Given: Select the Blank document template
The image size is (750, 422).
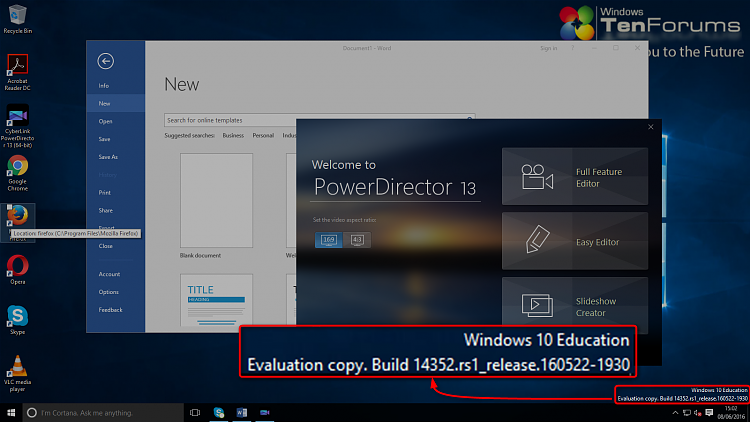Looking at the screenshot, I should [216, 206].
